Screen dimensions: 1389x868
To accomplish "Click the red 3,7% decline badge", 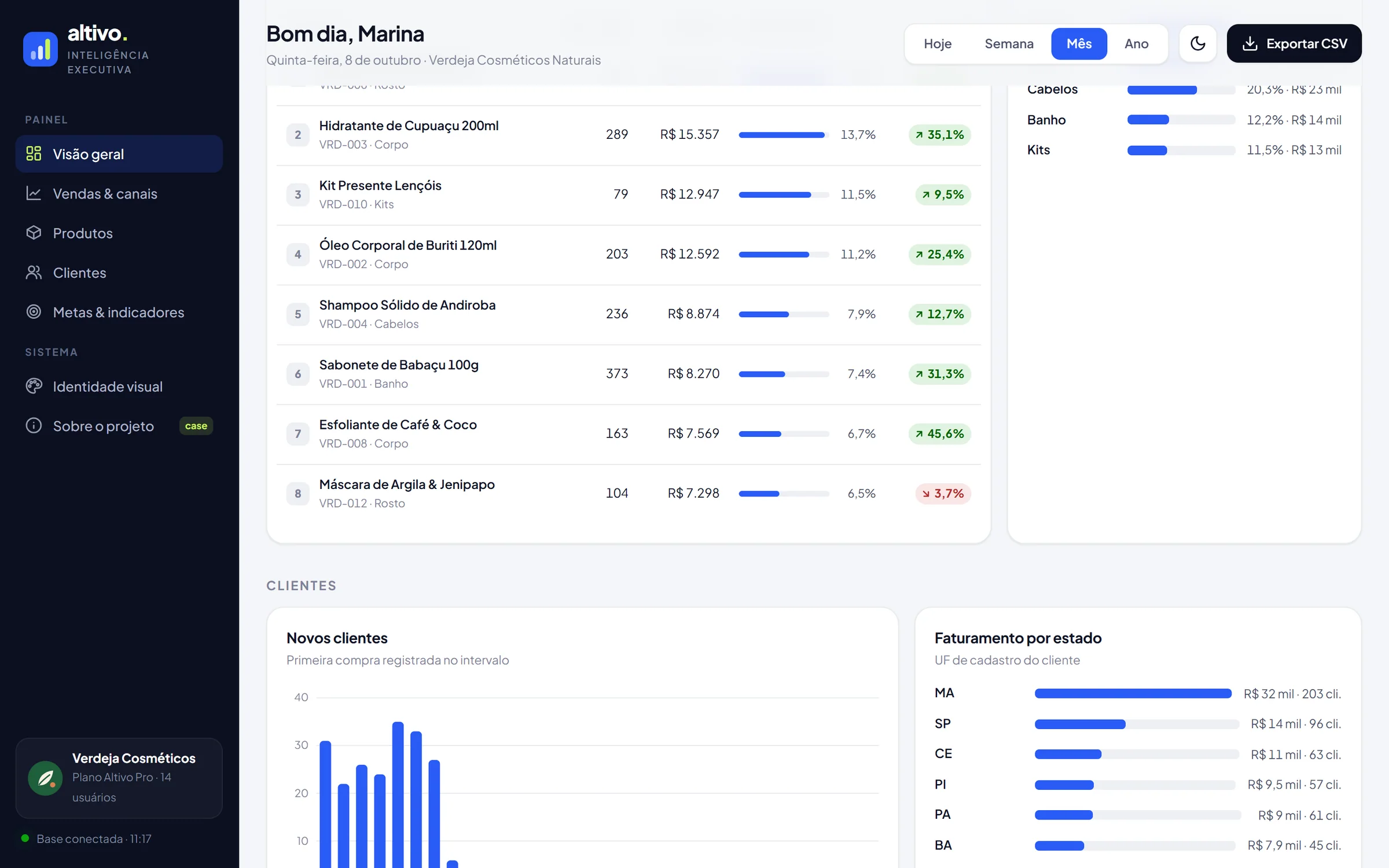I will pyautogui.click(x=943, y=494).
